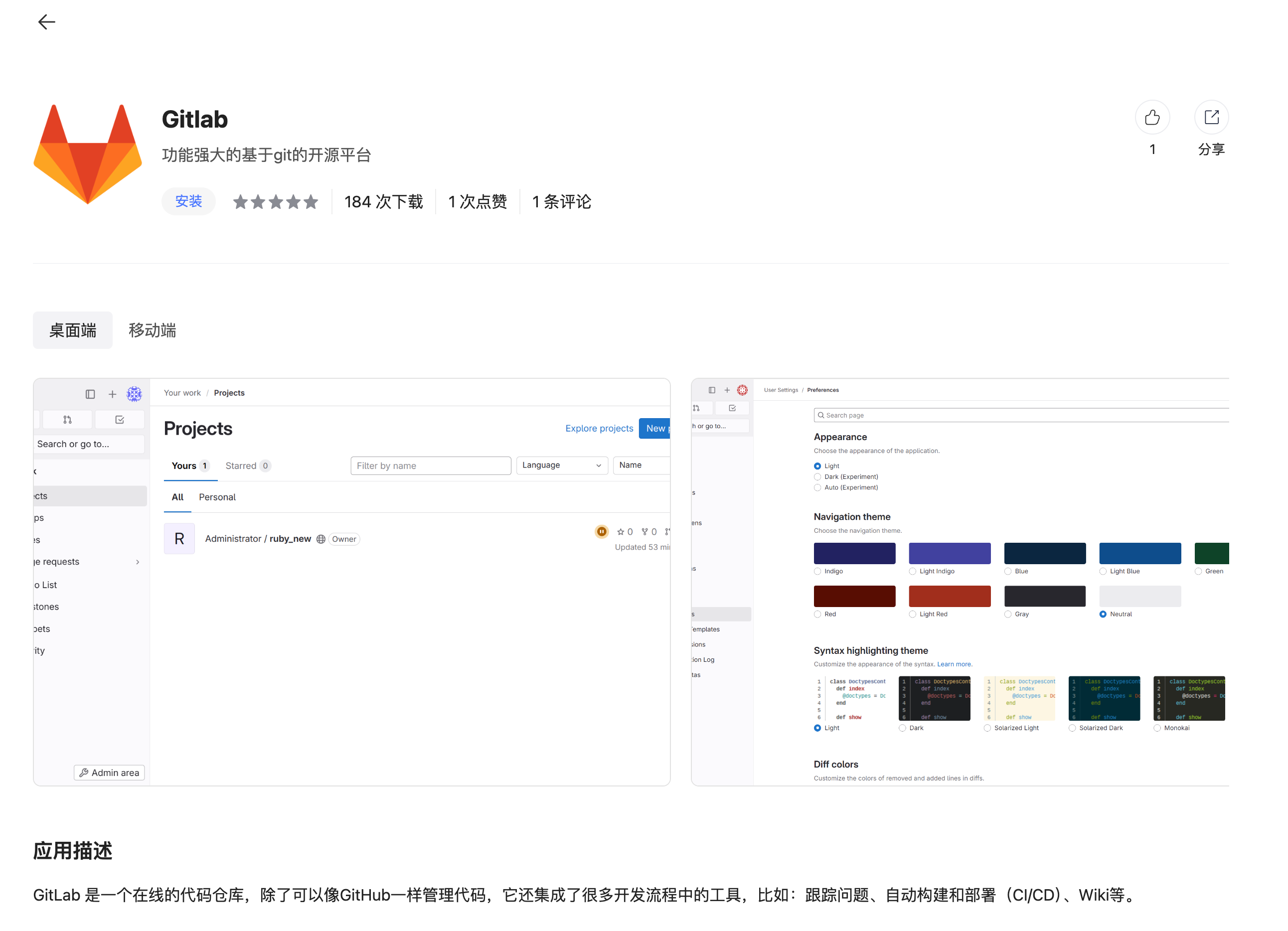Click the Explore projects link

pyautogui.click(x=599, y=428)
